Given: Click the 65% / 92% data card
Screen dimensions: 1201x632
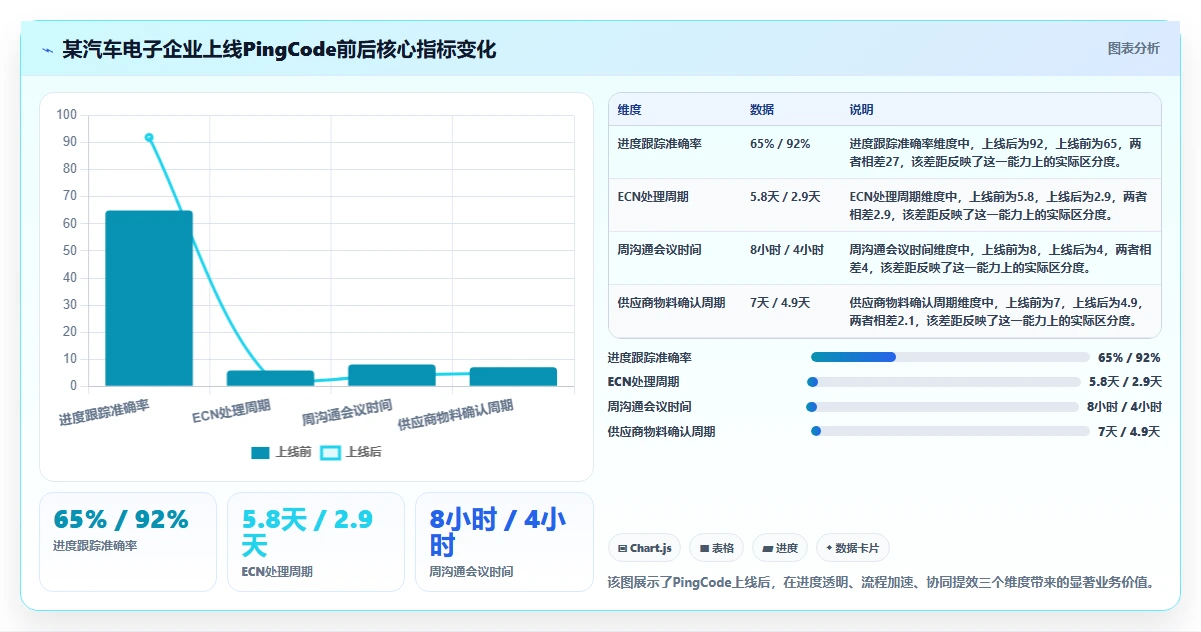Looking at the screenshot, I should pyautogui.click(x=128, y=542).
